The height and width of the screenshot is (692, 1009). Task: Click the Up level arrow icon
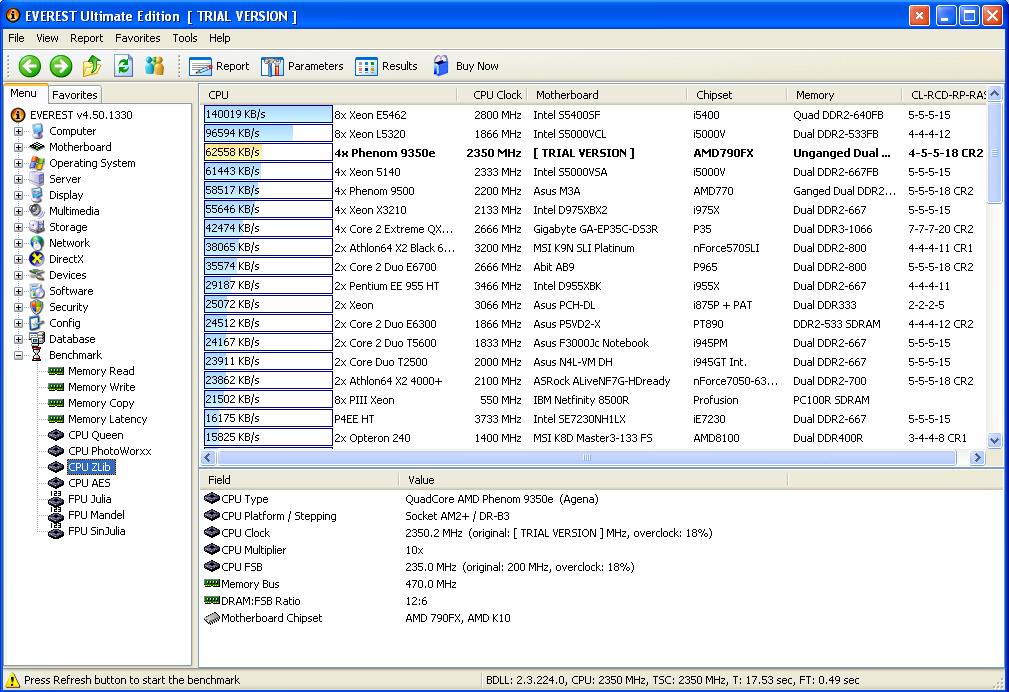[x=92, y=66]
